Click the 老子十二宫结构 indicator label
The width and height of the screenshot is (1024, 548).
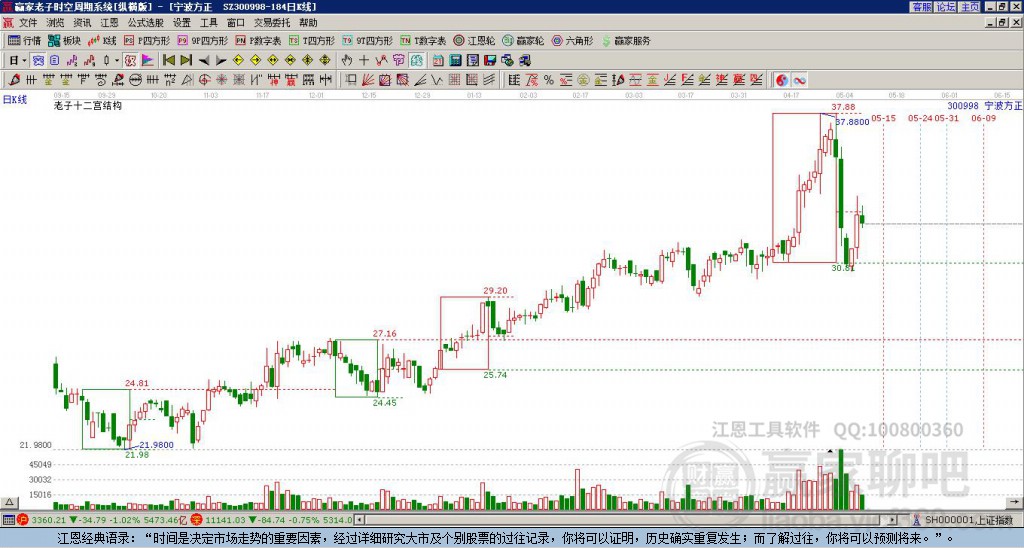click(88, 105)
